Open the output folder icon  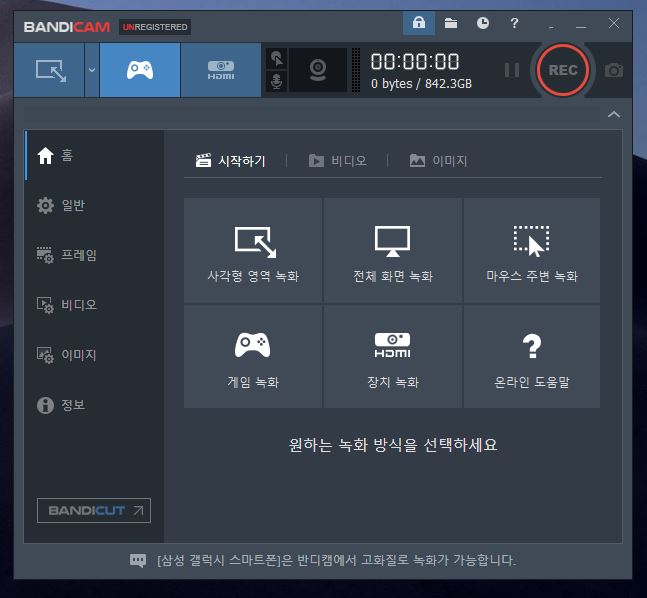click(x=451, y=23)
